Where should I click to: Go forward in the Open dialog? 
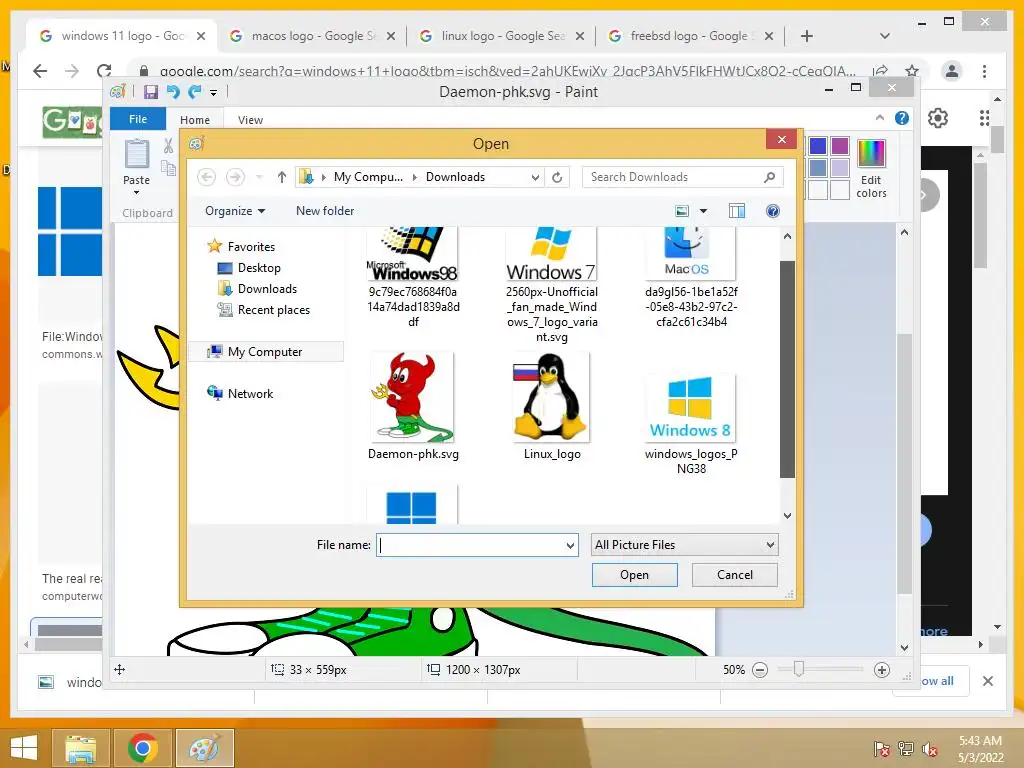tap(235, 177)
